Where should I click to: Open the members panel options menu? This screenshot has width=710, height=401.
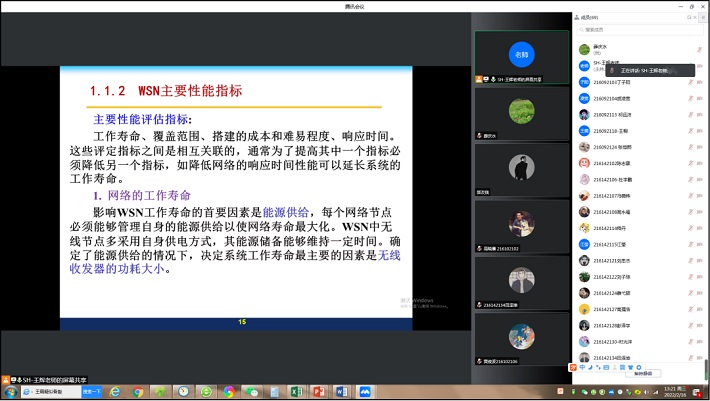(701, 17)
